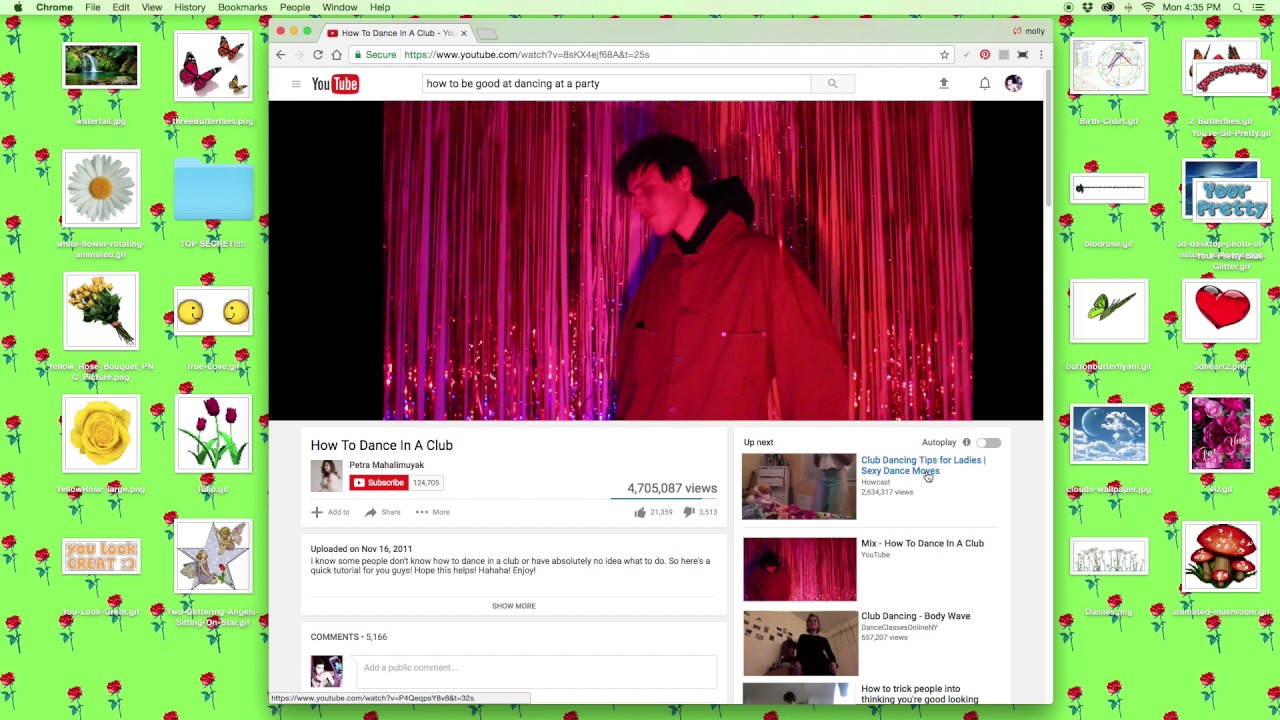Viewport: 1280px width, 720px height.
Task: Go back using Chrome back arrow
Action: pyautogui.click(x=281, y=55)
